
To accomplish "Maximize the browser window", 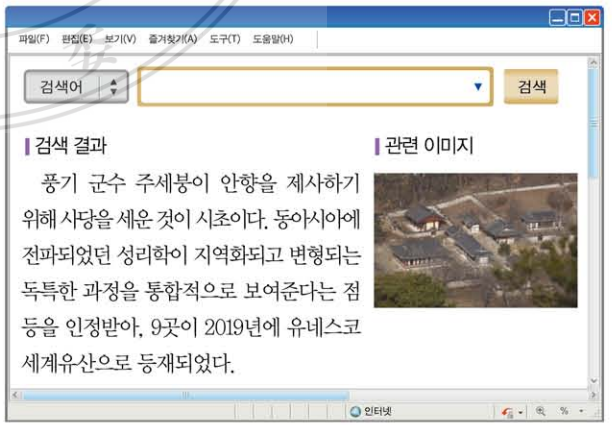I will pos(575,18).
